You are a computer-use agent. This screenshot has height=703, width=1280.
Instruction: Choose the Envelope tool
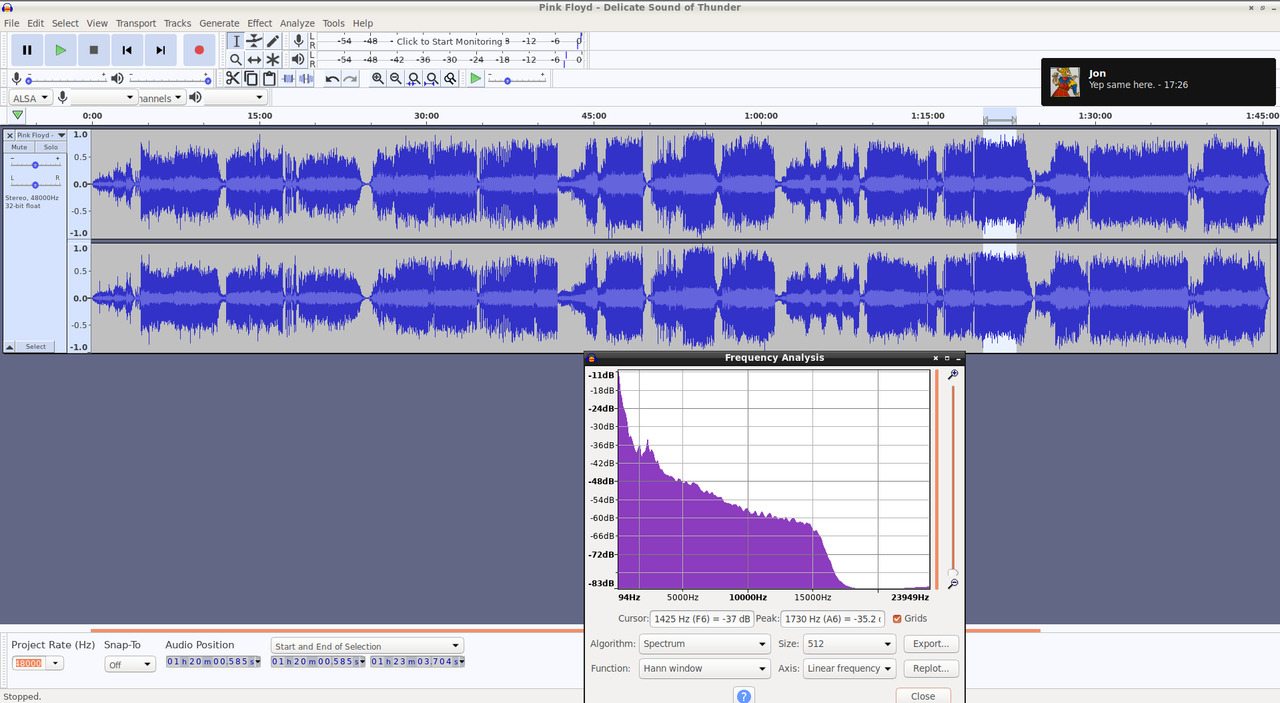point(254,41)
